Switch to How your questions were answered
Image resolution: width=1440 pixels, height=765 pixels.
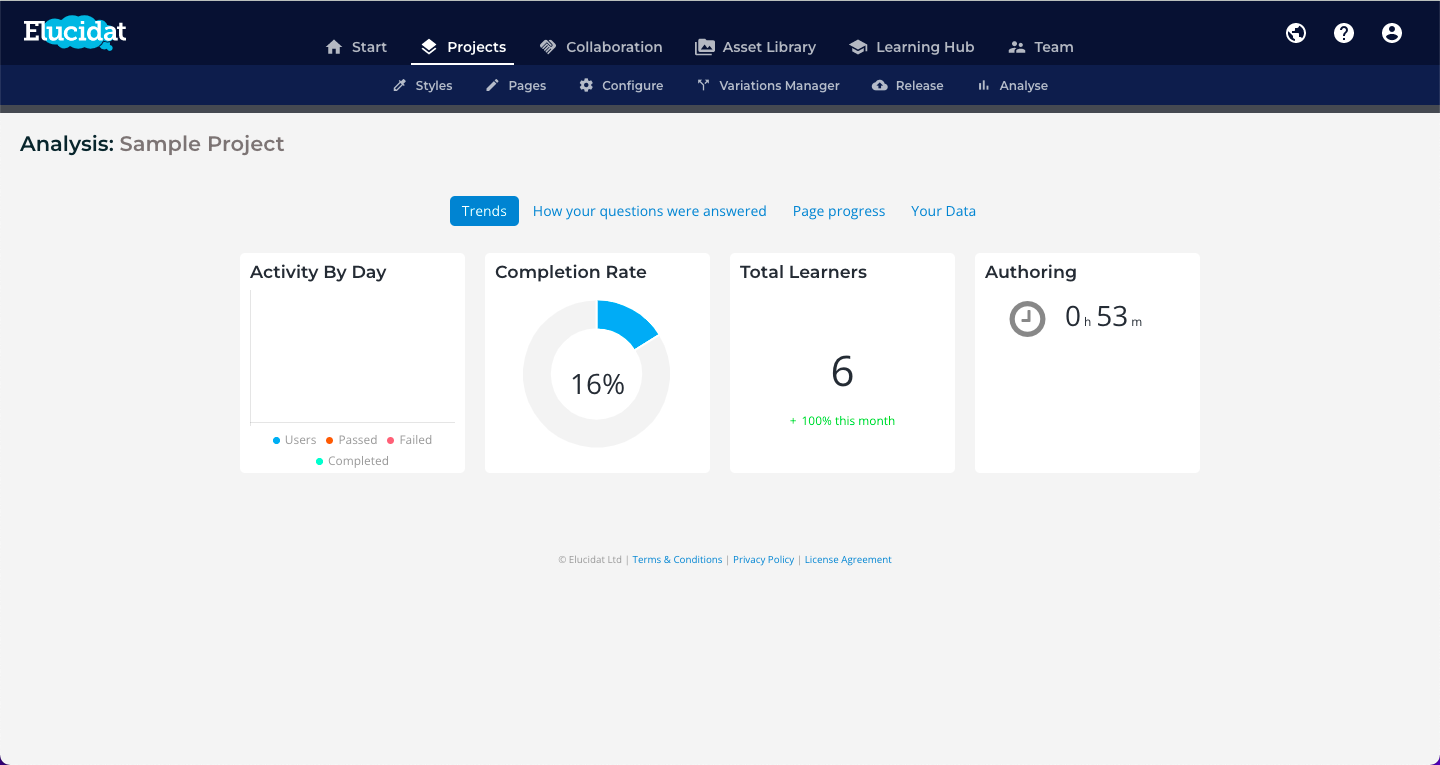pos(650,211)
